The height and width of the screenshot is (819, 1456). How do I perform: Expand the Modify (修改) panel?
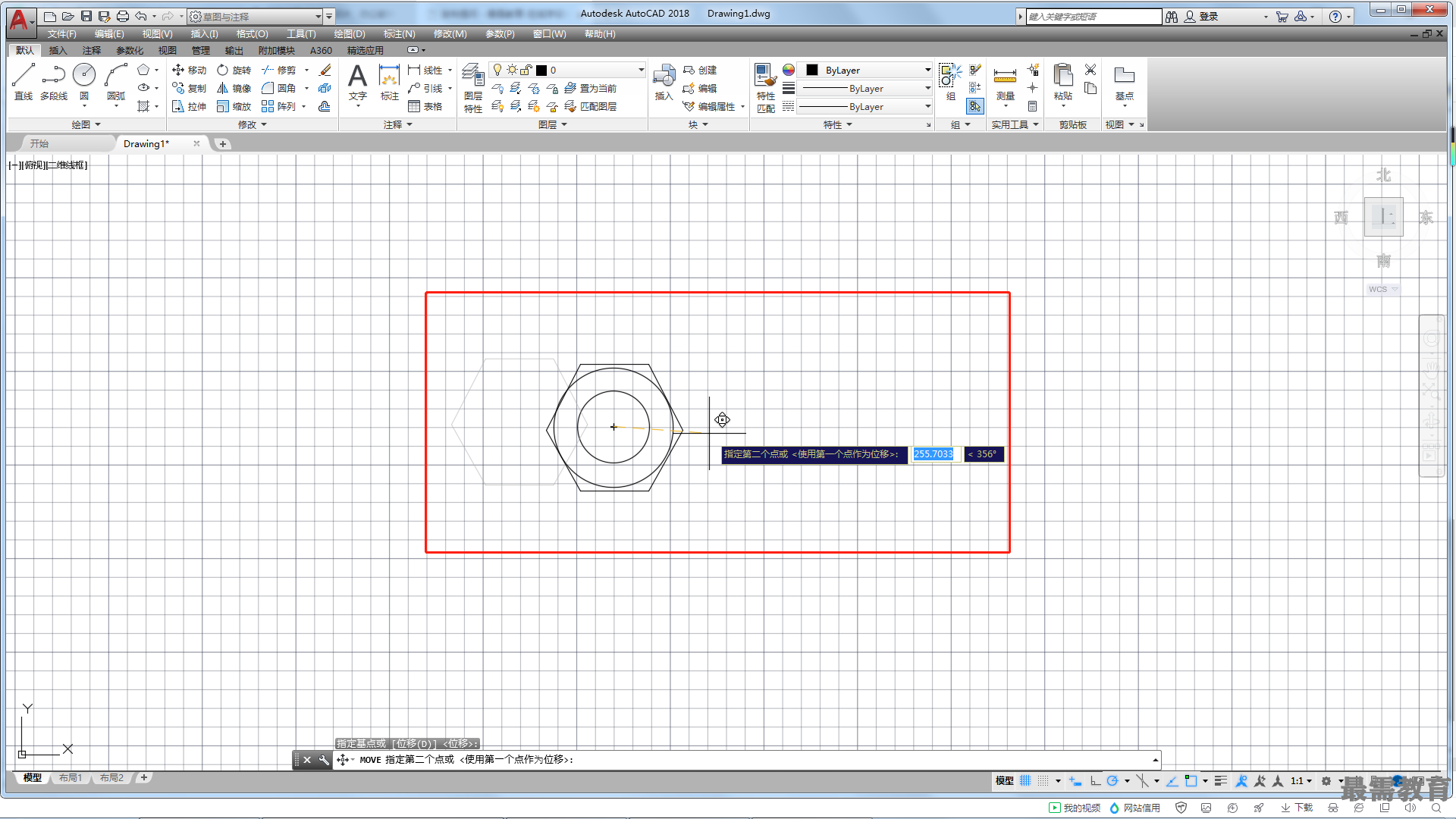click(x=253, y=124)
